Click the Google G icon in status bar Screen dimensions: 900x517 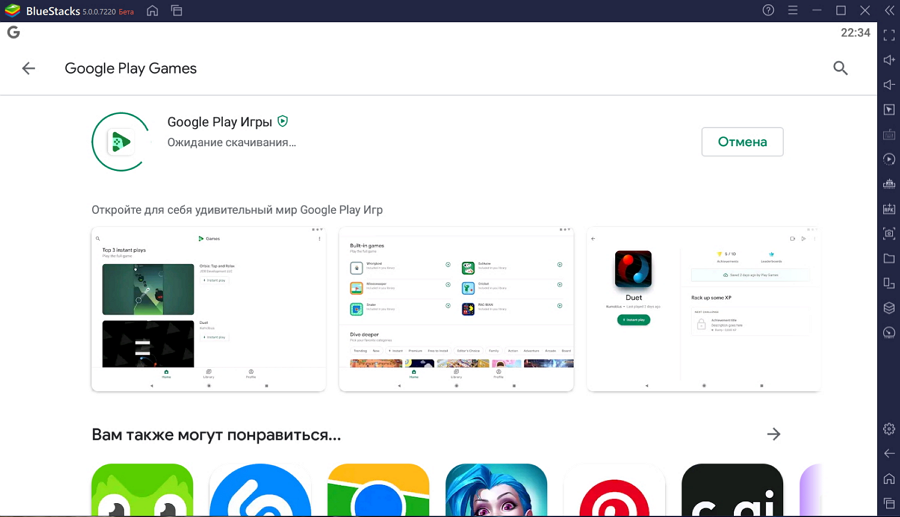[13, 32]
